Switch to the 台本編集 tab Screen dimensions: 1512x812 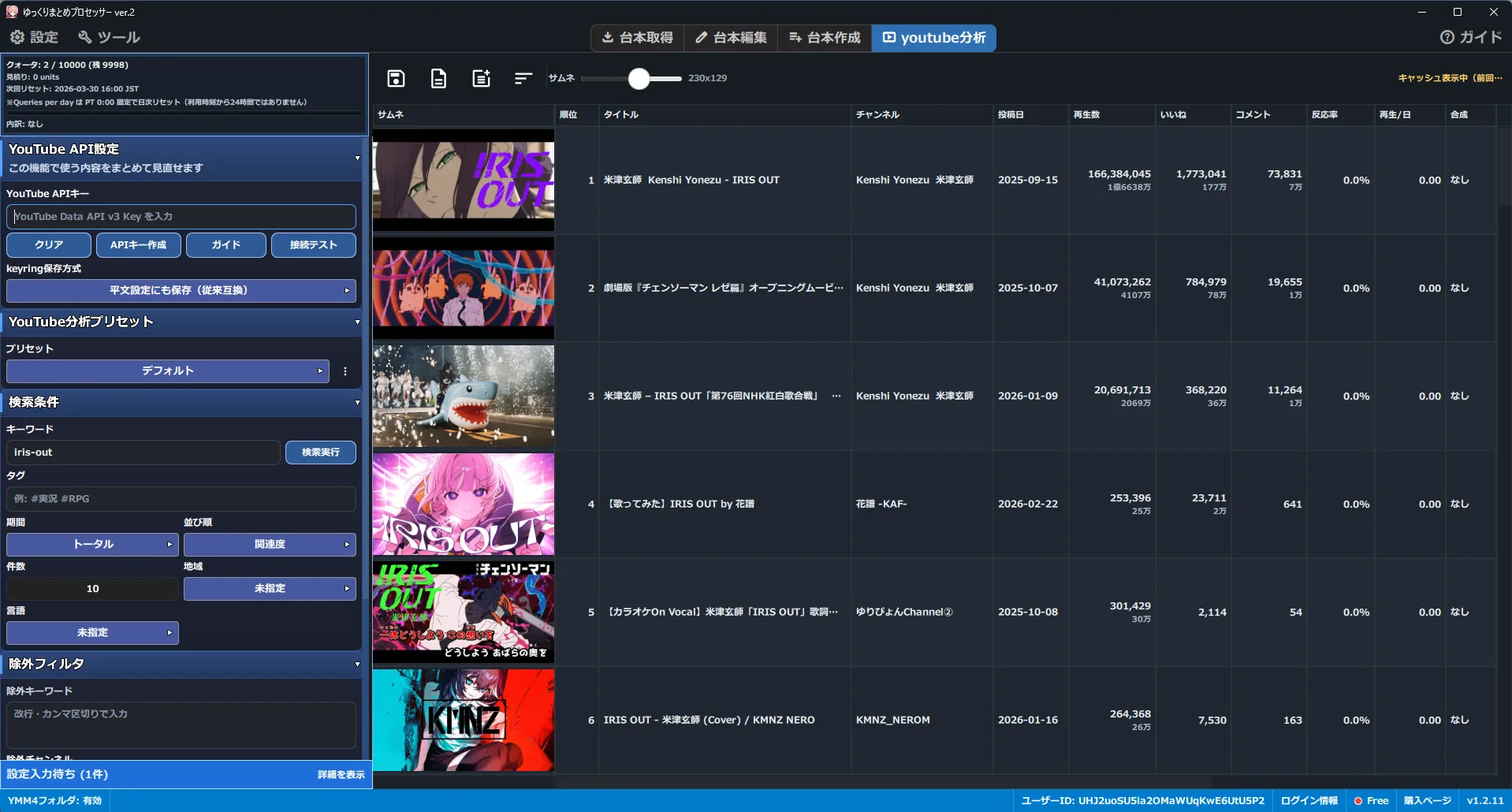tap(731, 38)
